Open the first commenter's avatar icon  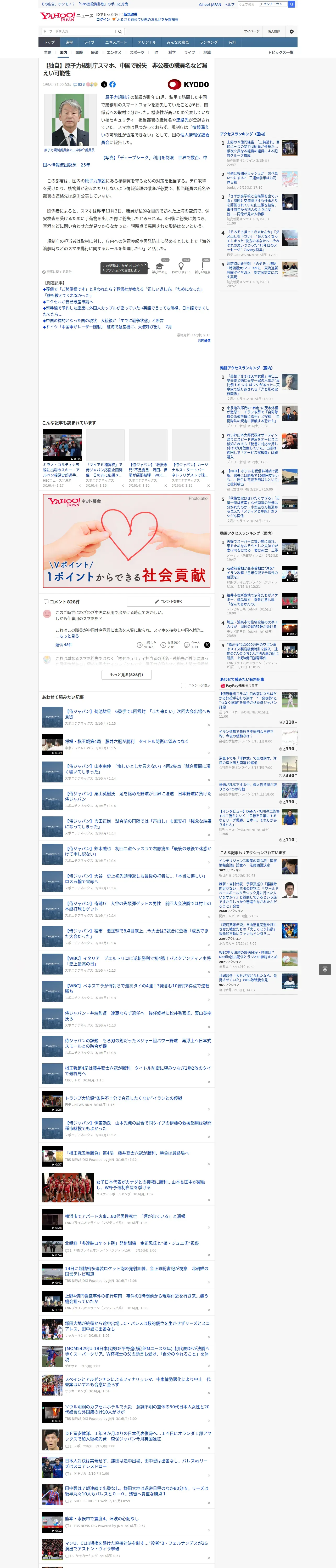pyautogui.click(x=47, y=614)
